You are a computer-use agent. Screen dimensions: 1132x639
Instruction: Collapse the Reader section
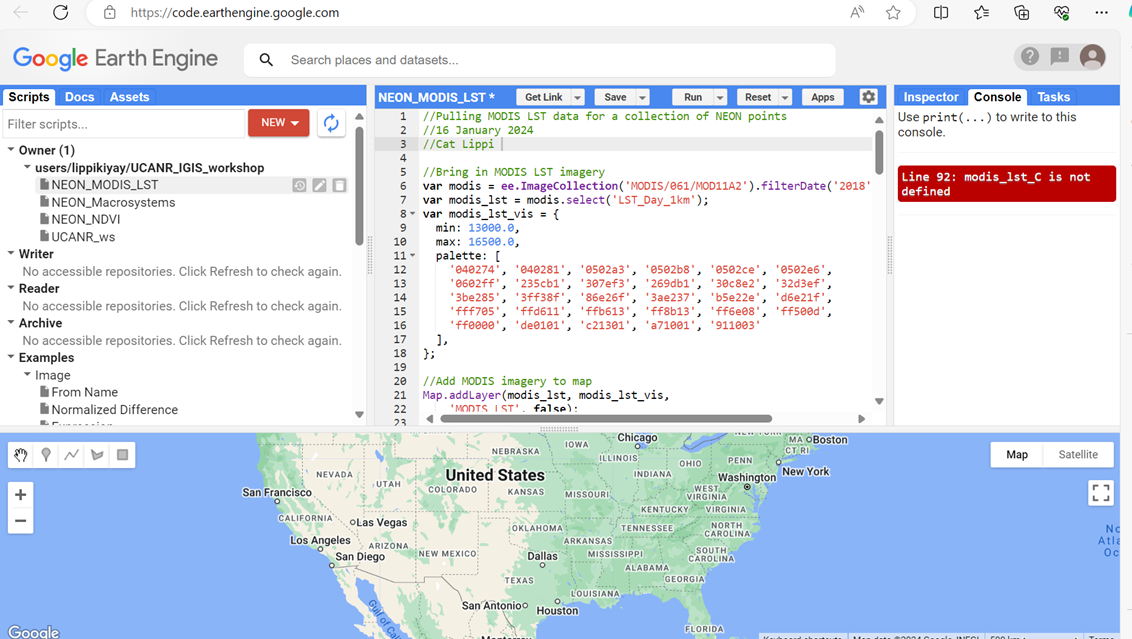click(11, 288)
